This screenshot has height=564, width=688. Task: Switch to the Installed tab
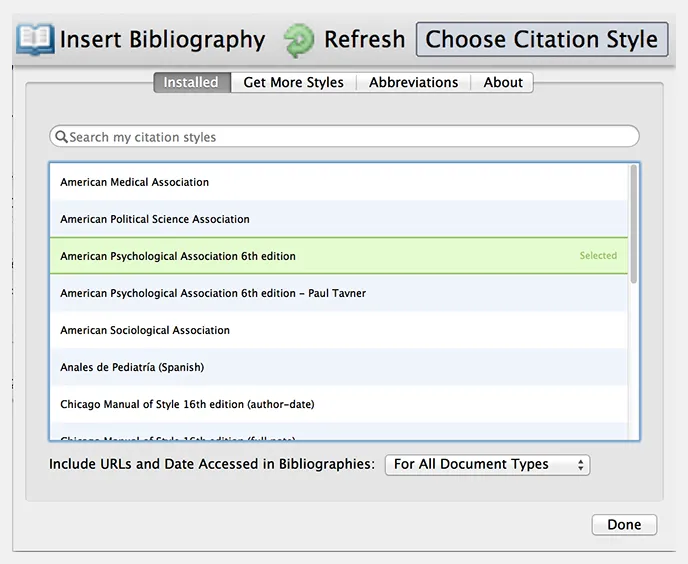point(191,82)
